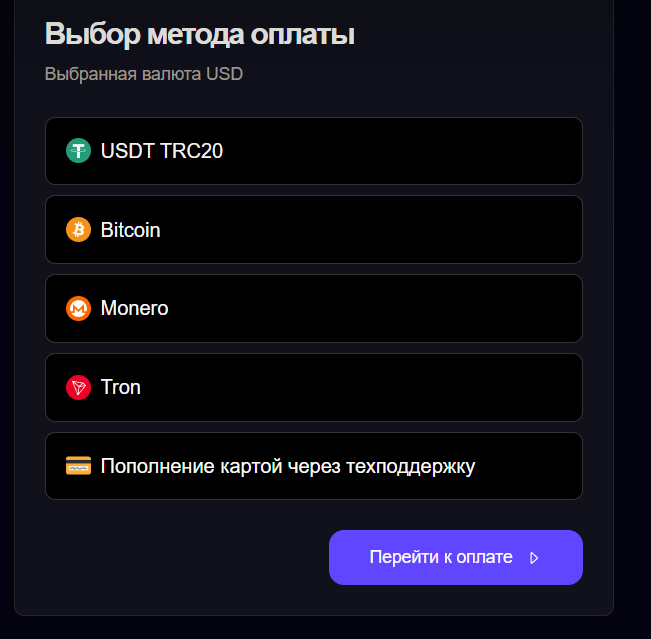This screenshot has width=651, height=639.
Task: Select Tron payment option
Action: [x=313, y=387]
